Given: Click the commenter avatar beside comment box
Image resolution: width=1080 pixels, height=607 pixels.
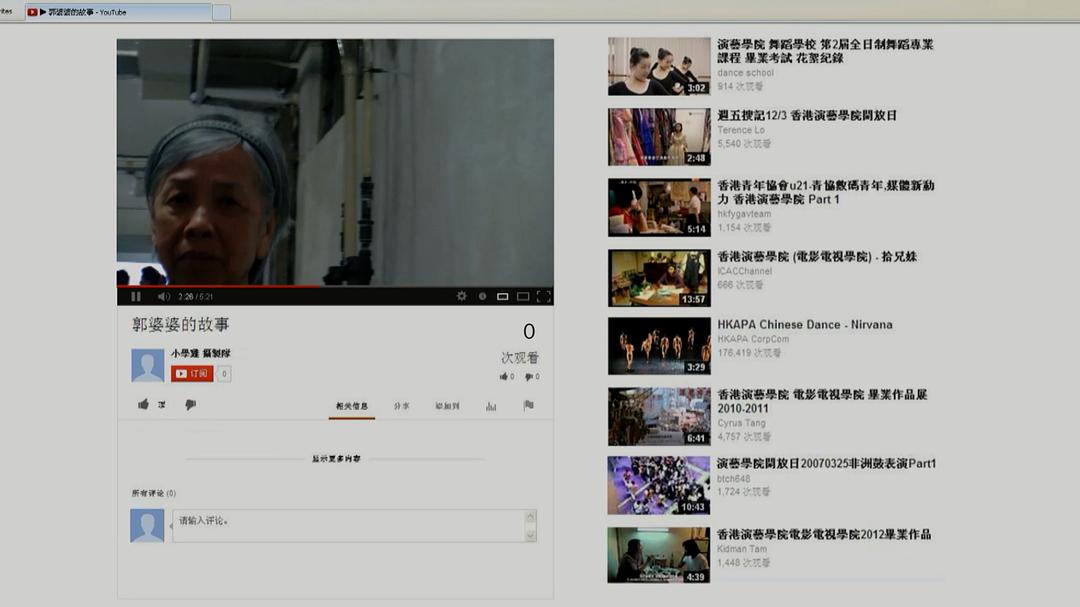Looking at the screenshot, I should coord(147,526).
